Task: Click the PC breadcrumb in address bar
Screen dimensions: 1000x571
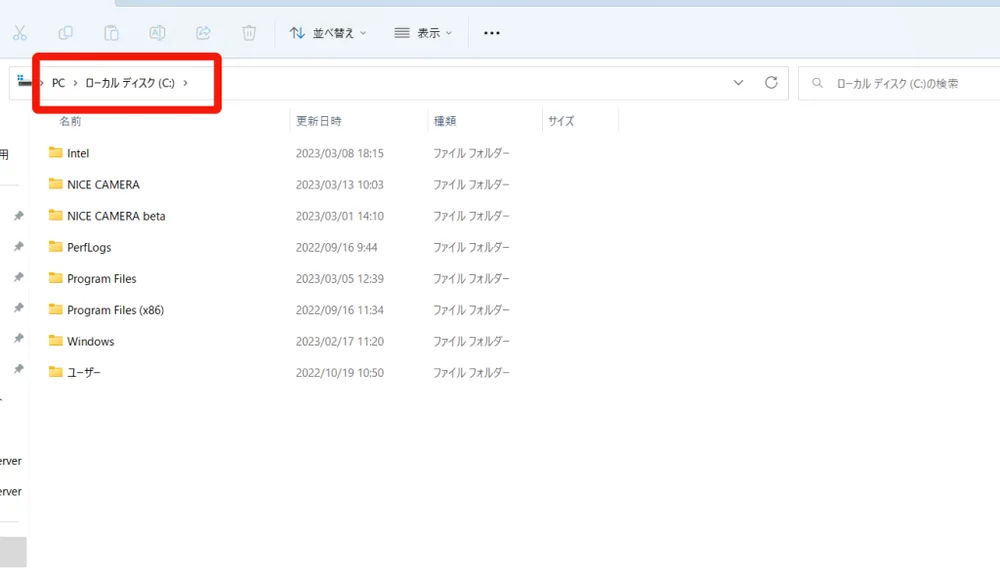Action: click(x=58, y=83)
